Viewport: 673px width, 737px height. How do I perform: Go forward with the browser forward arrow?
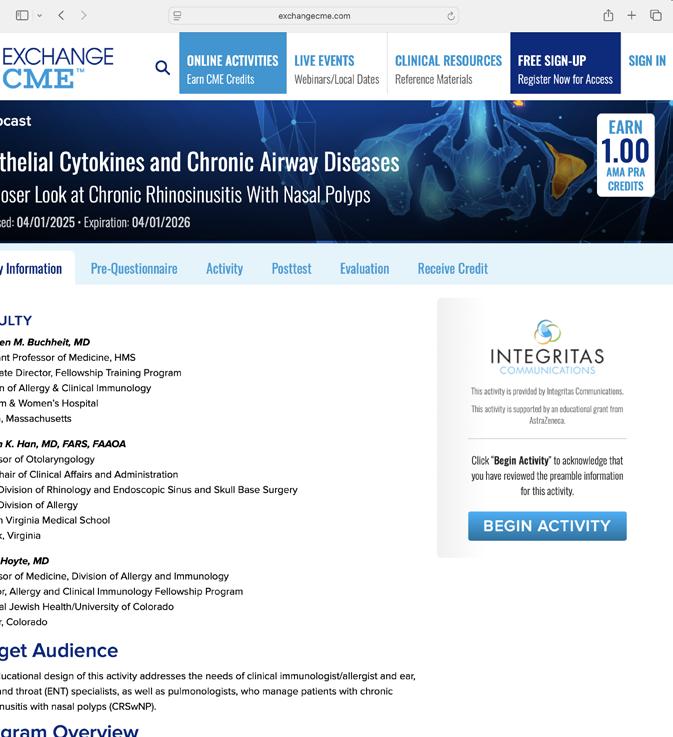tap(84, 16)
